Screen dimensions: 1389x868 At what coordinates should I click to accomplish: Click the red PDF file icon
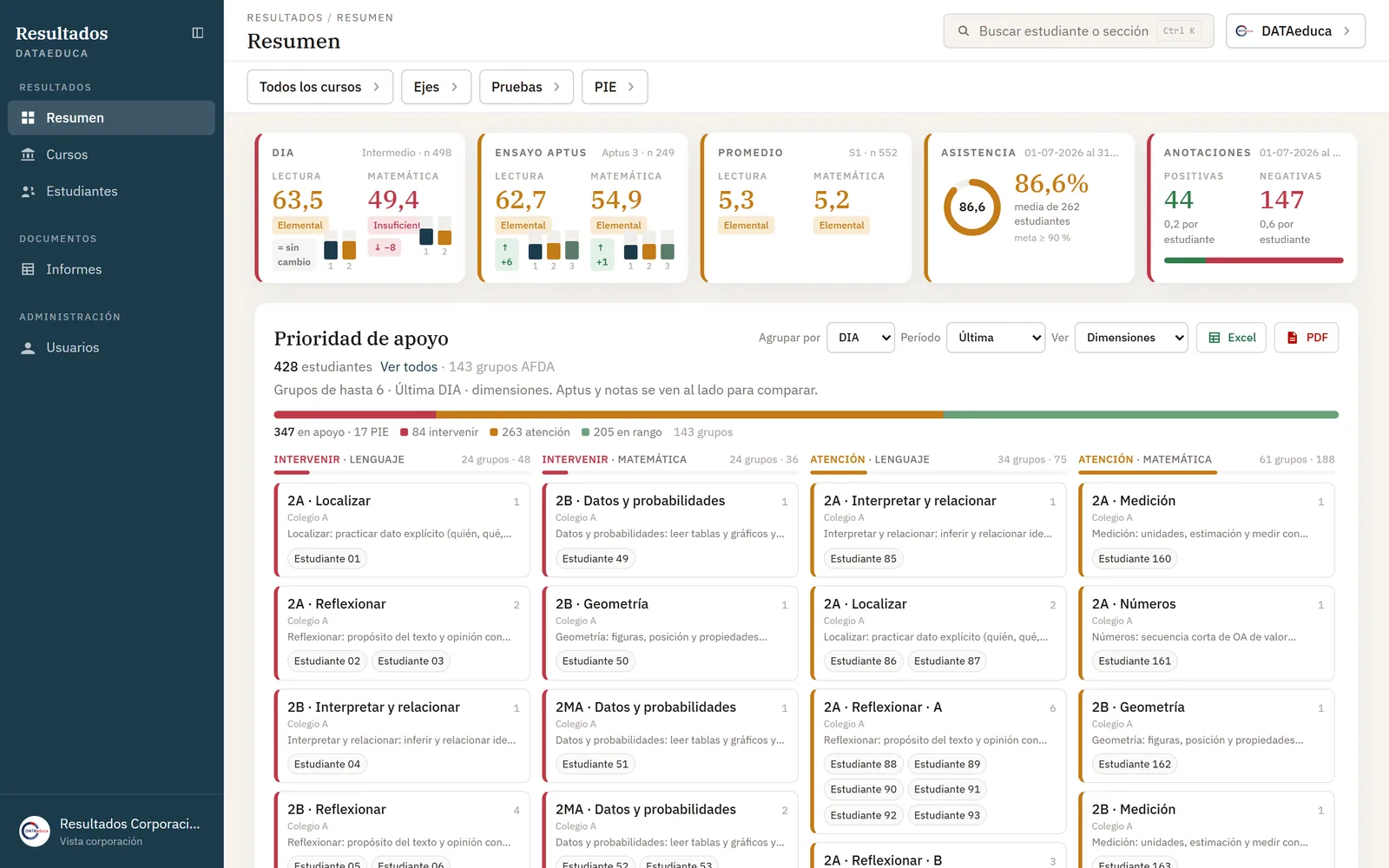pyautogui.click(x=1293, y=338)
